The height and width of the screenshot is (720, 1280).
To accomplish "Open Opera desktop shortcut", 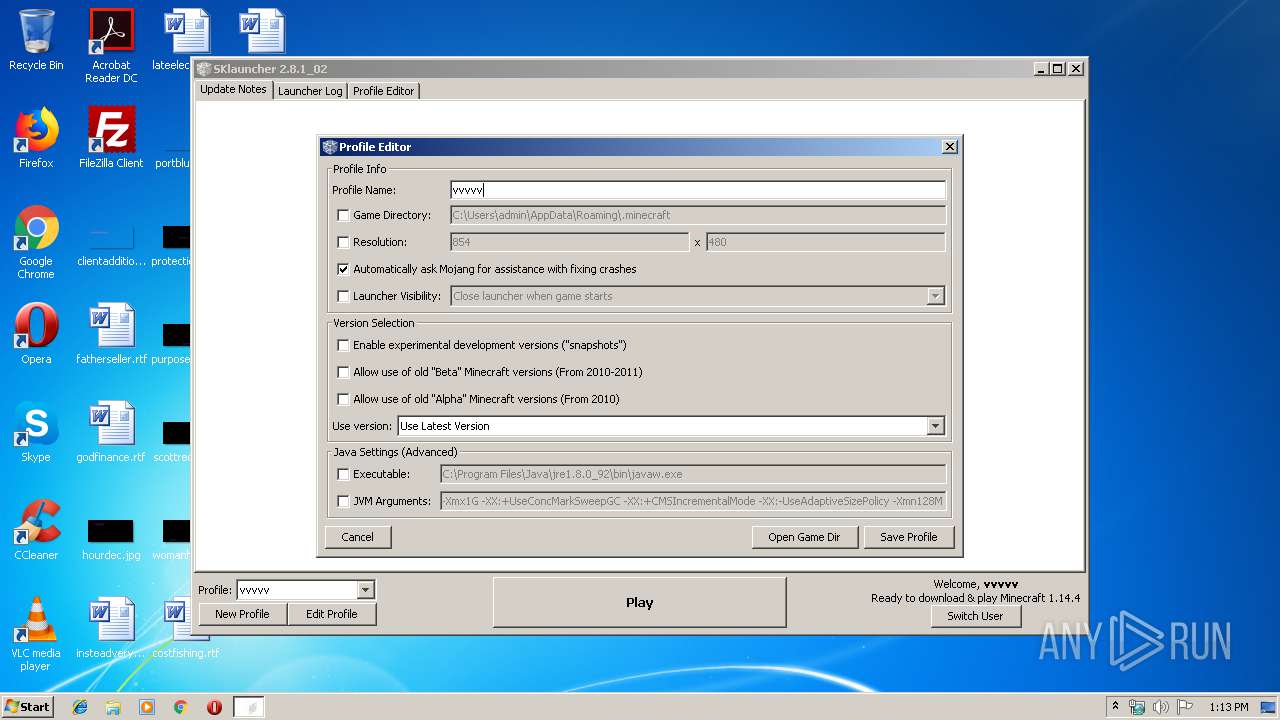I will click(x=36, y=334).
